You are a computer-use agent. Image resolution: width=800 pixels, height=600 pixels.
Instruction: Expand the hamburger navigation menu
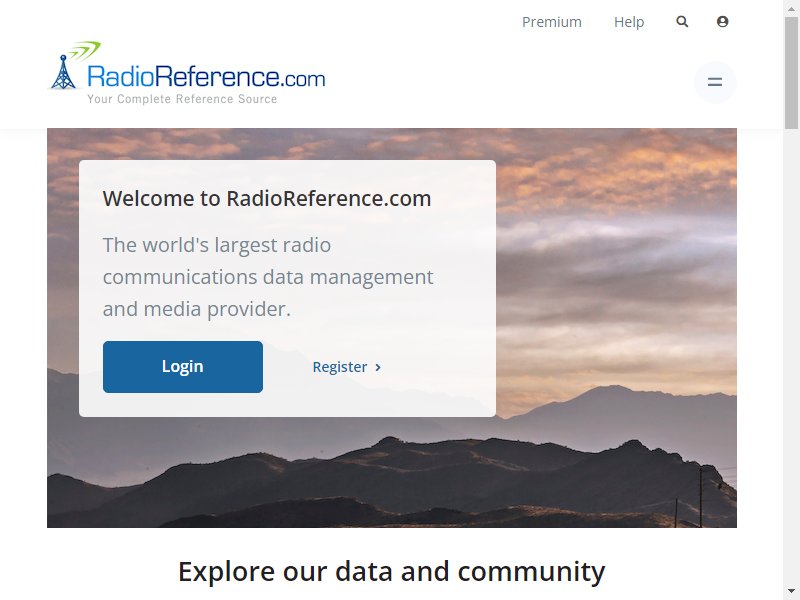coord(715,82)
